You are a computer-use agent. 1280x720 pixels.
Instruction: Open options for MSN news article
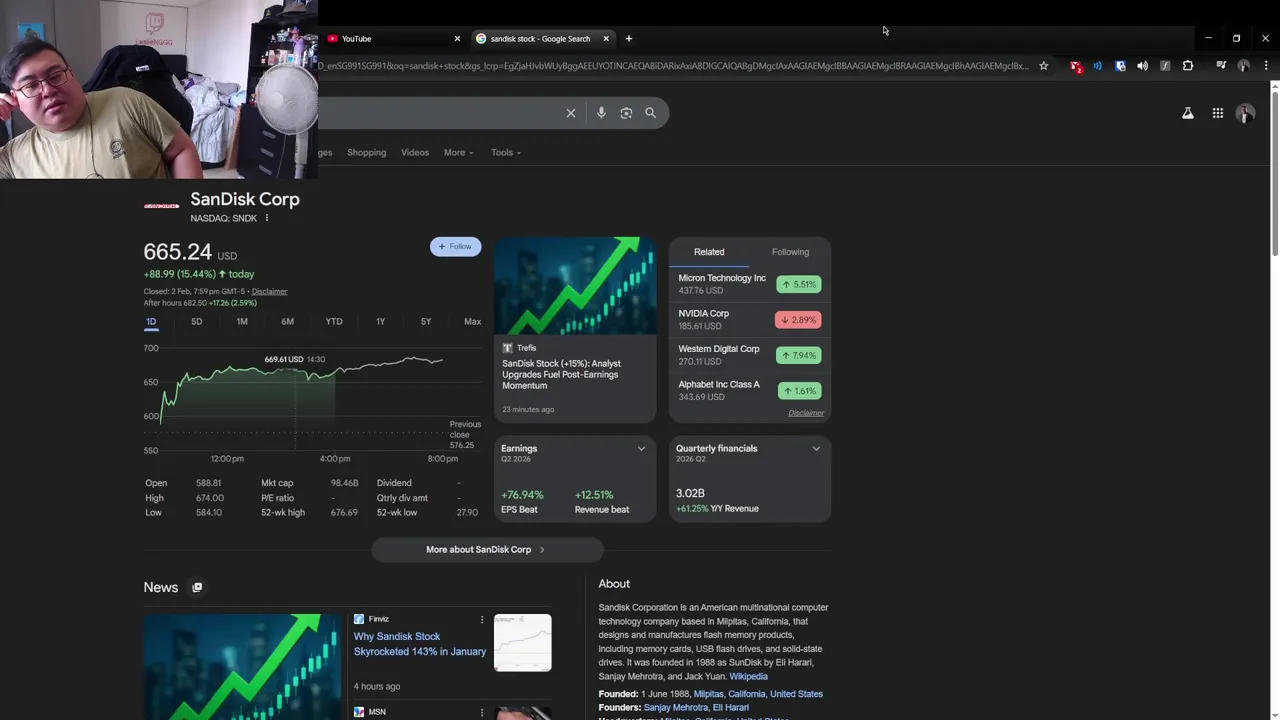pyautogui.click(x=482, y=712)
